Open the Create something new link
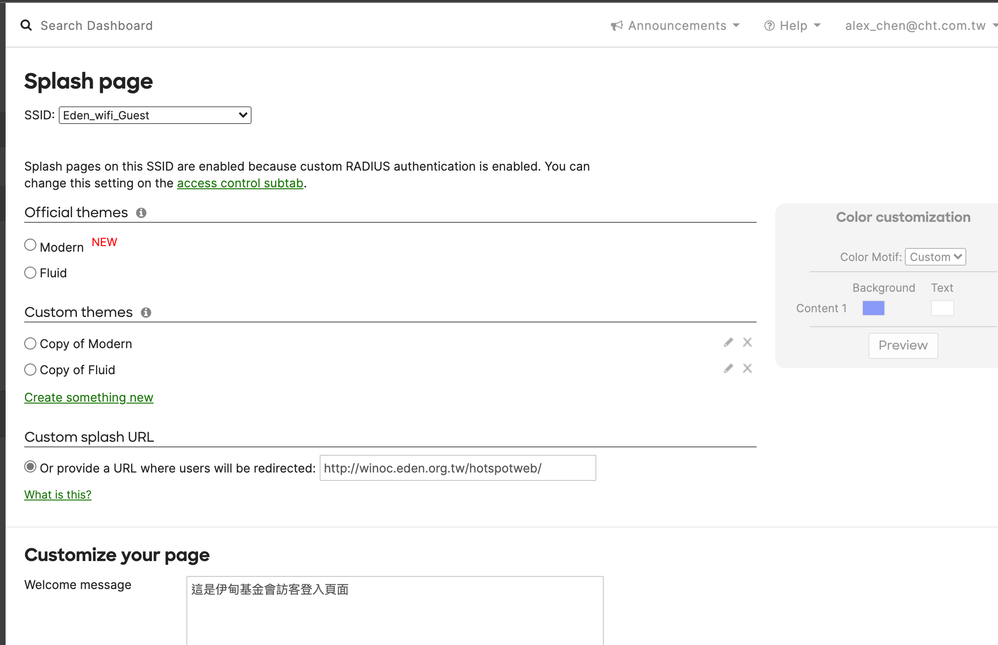This screenshot has height=645, width=998. coord(88,397)
